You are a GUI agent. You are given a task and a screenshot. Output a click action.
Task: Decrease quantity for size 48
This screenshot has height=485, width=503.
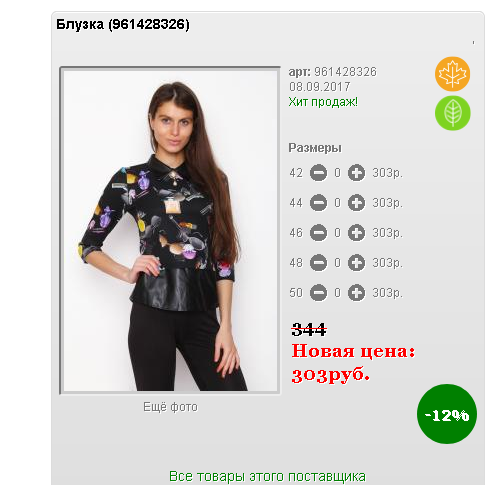(318, 263)
